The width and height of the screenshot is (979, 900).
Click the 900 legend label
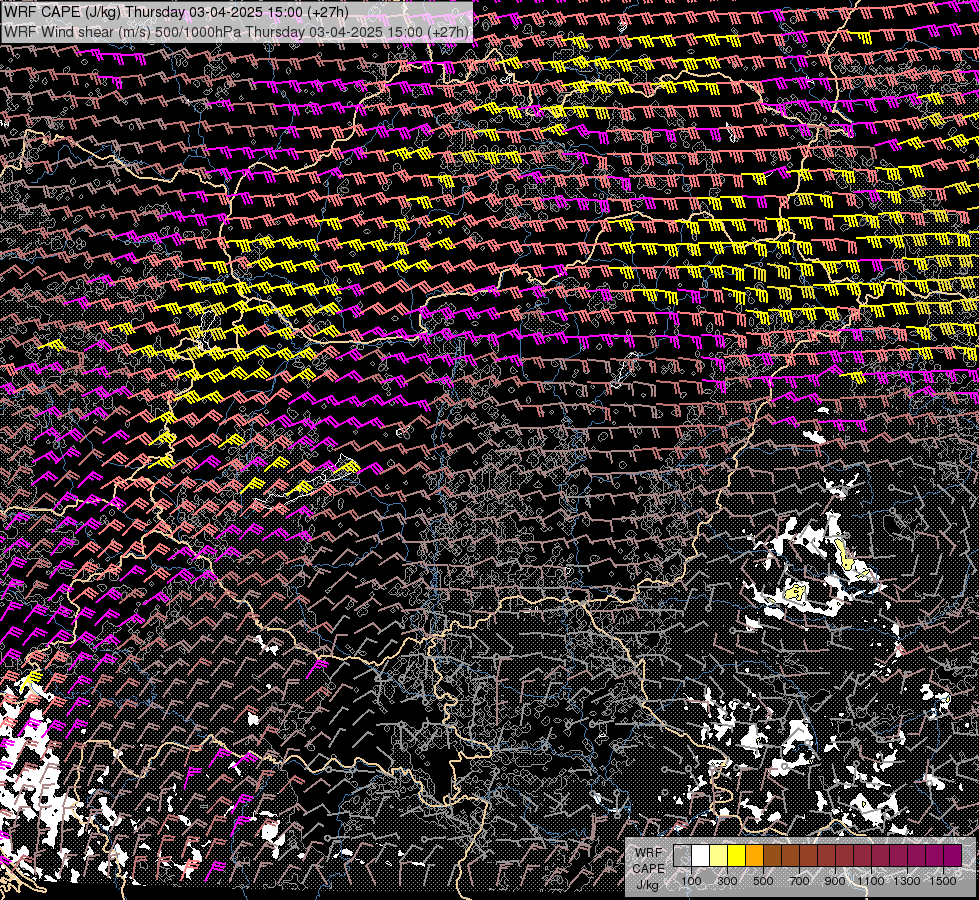(835, 881)
